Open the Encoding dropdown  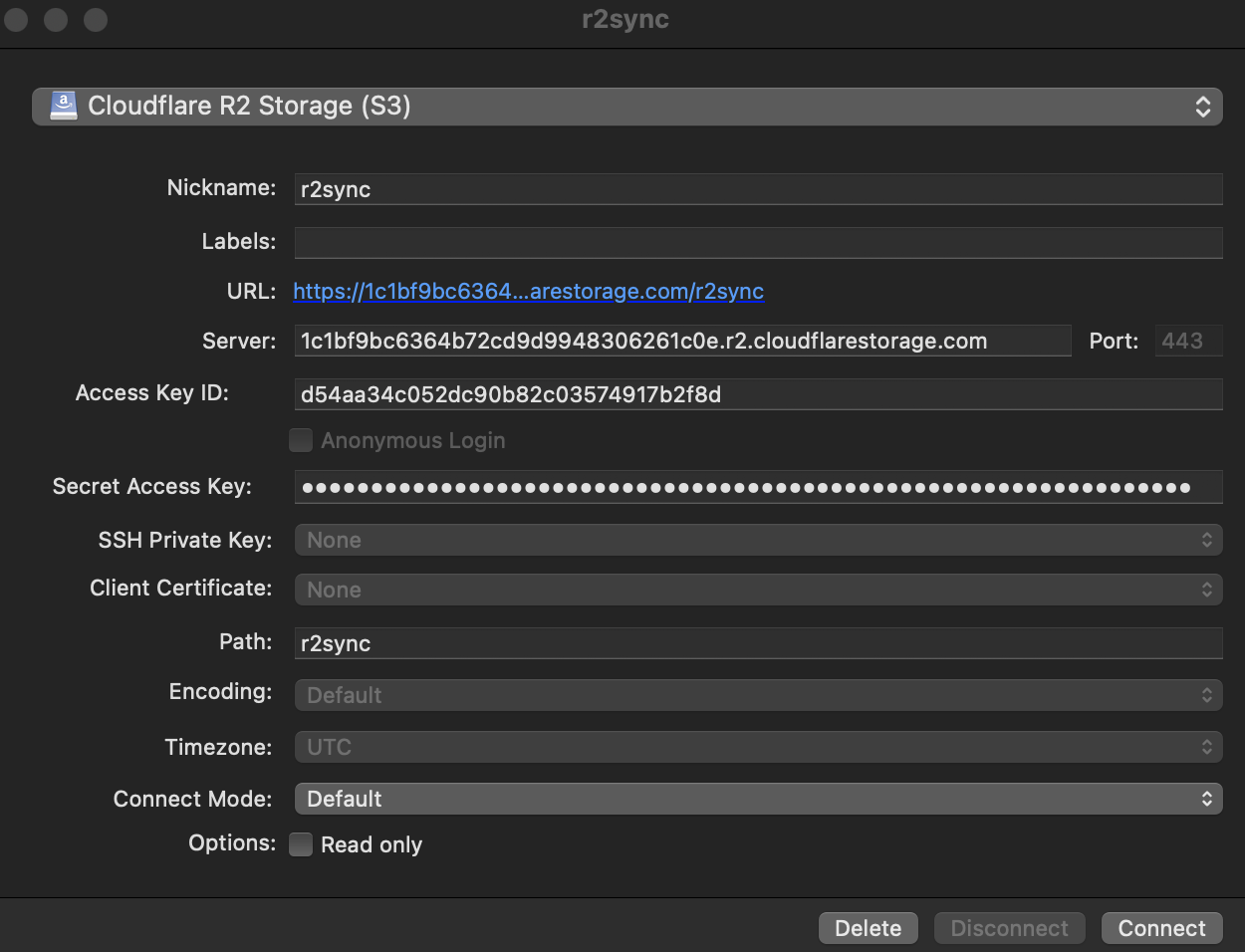tap(757, 695)
